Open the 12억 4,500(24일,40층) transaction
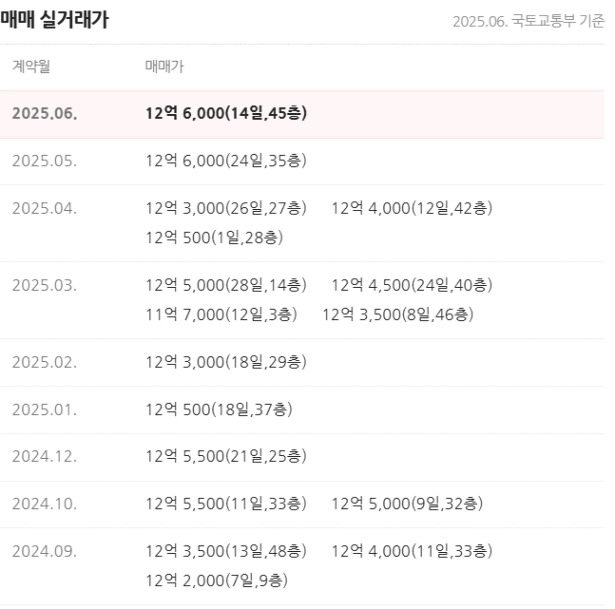The height and width of the screenshot is (609, 615). [x=412, y=285]
